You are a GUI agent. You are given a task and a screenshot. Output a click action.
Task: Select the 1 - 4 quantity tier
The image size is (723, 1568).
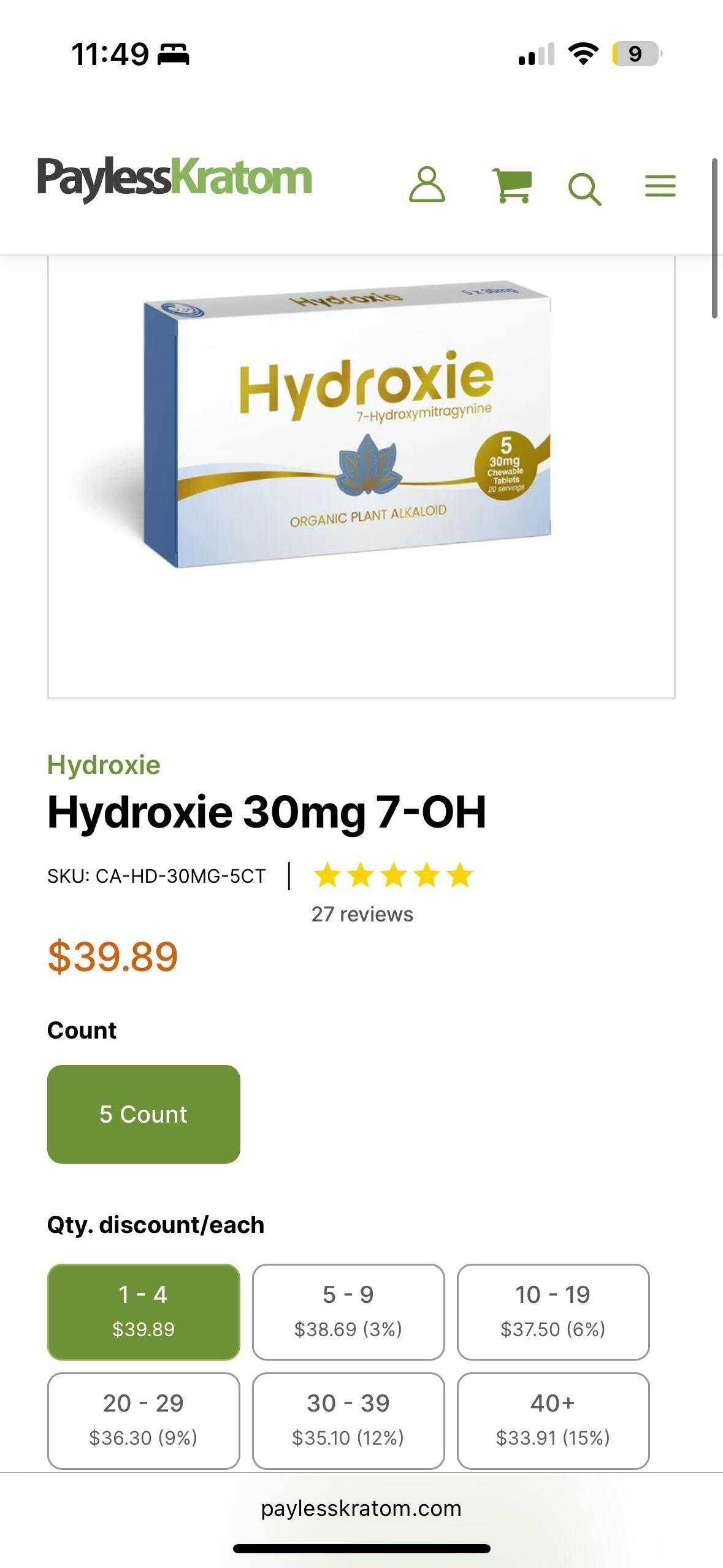[x=143, y=1312]
